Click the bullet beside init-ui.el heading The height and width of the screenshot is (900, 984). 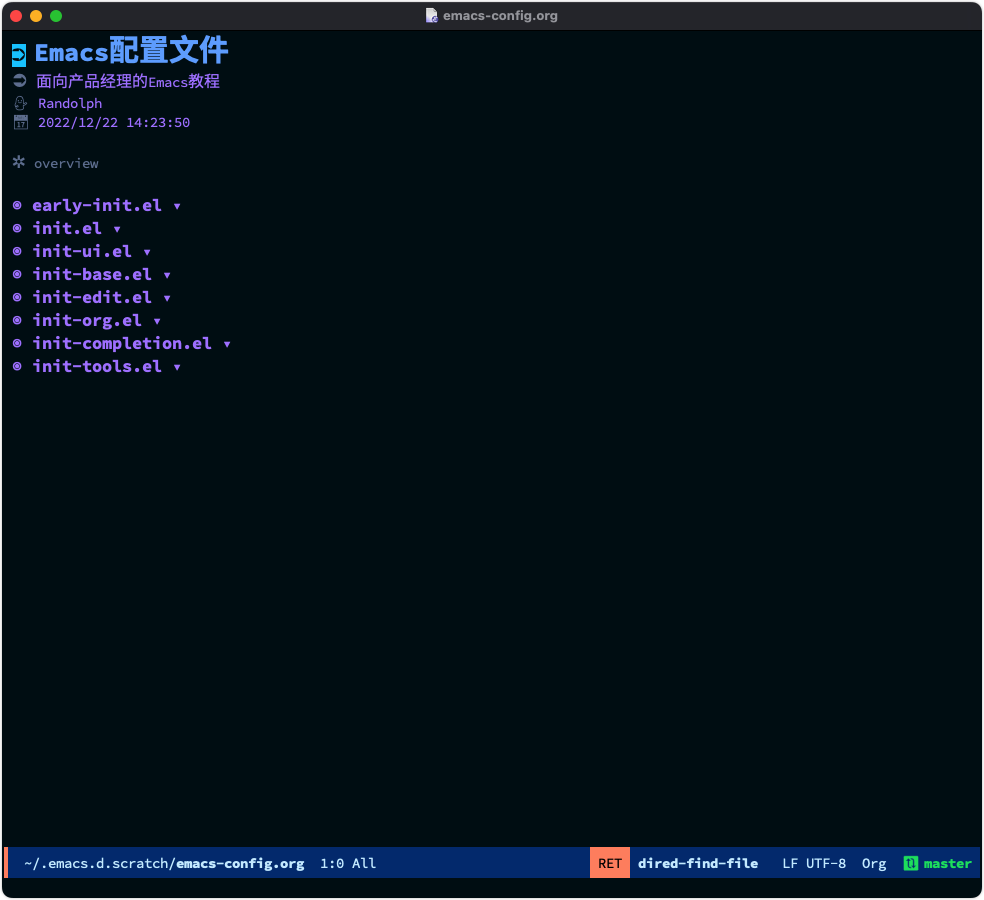coord(18,251)
